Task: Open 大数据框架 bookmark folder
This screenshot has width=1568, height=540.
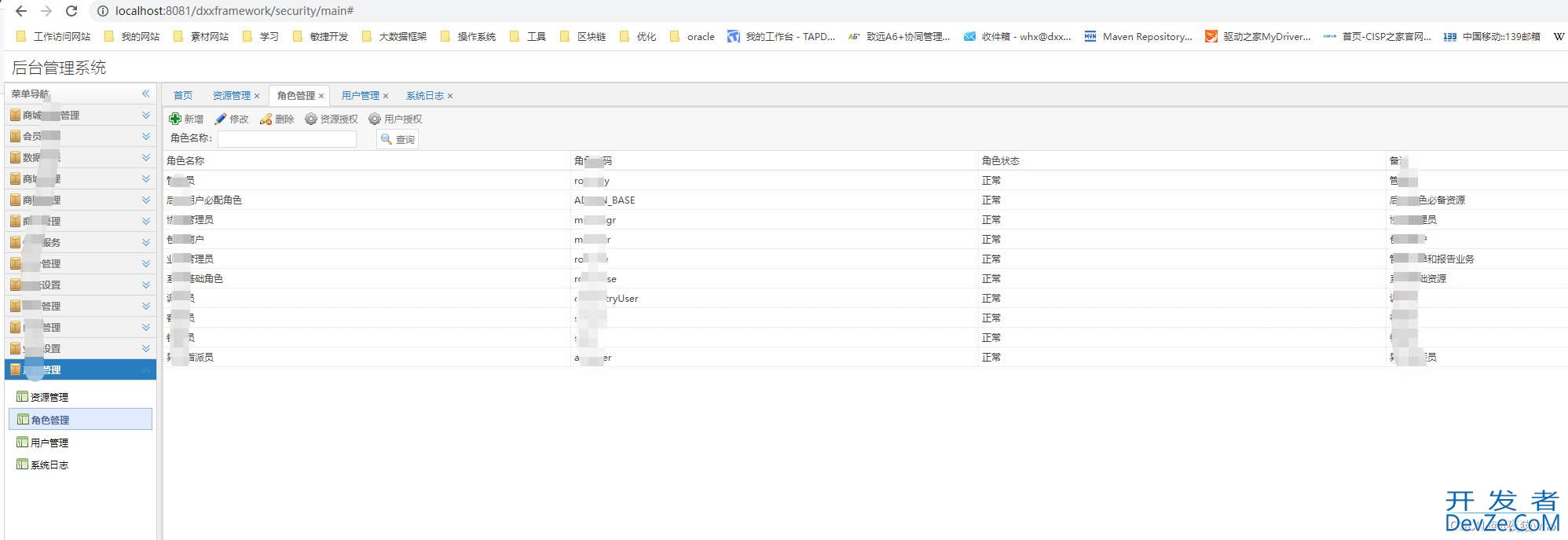Action: click(394, 36)
